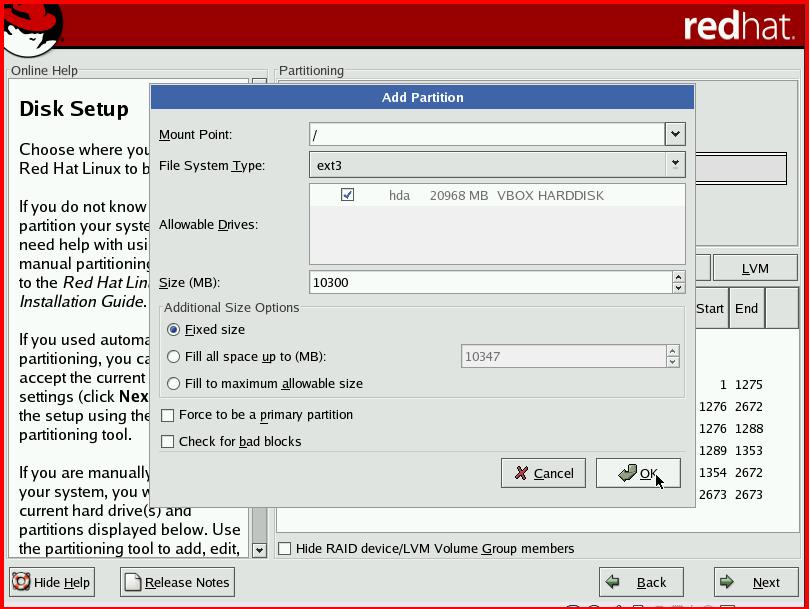
Task: Click in the Mount Point text field
Action: [x=487, y=134]
